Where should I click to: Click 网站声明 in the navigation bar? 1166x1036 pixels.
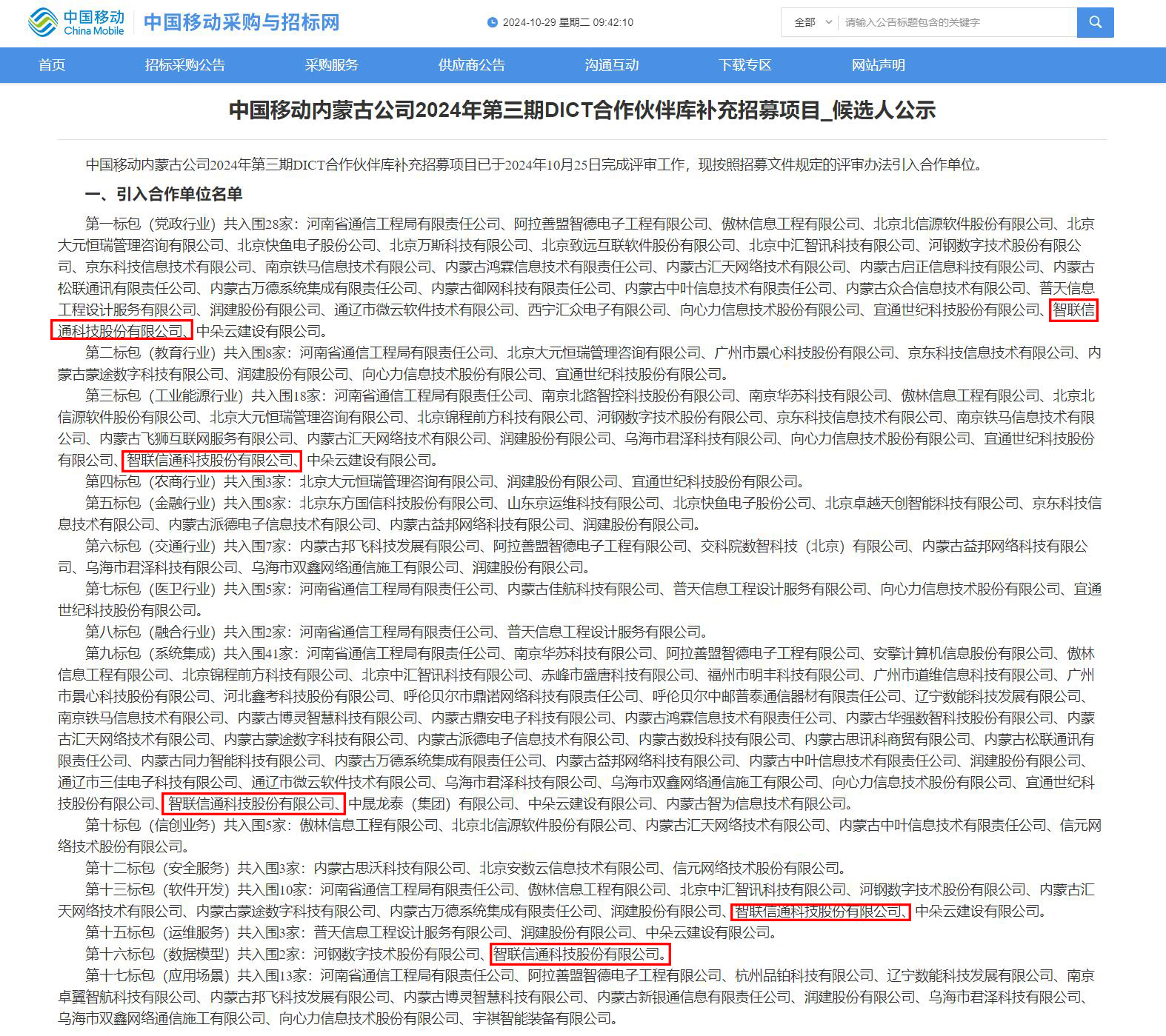click(879, 65)
